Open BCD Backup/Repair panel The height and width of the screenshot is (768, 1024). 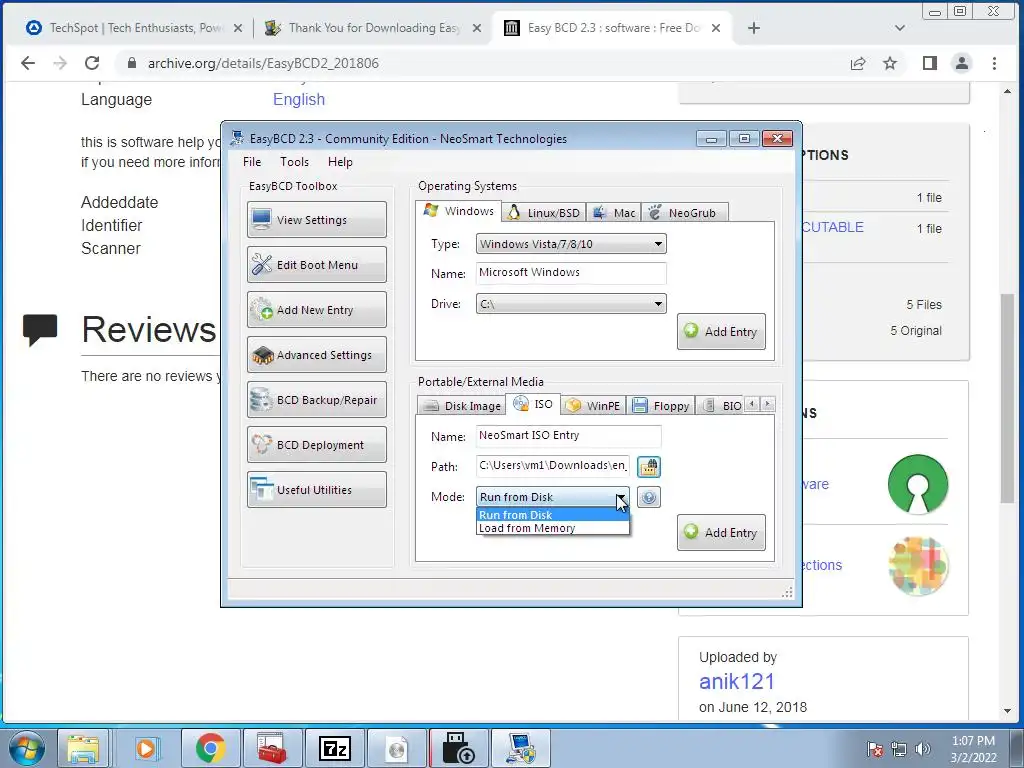[317, 400]
